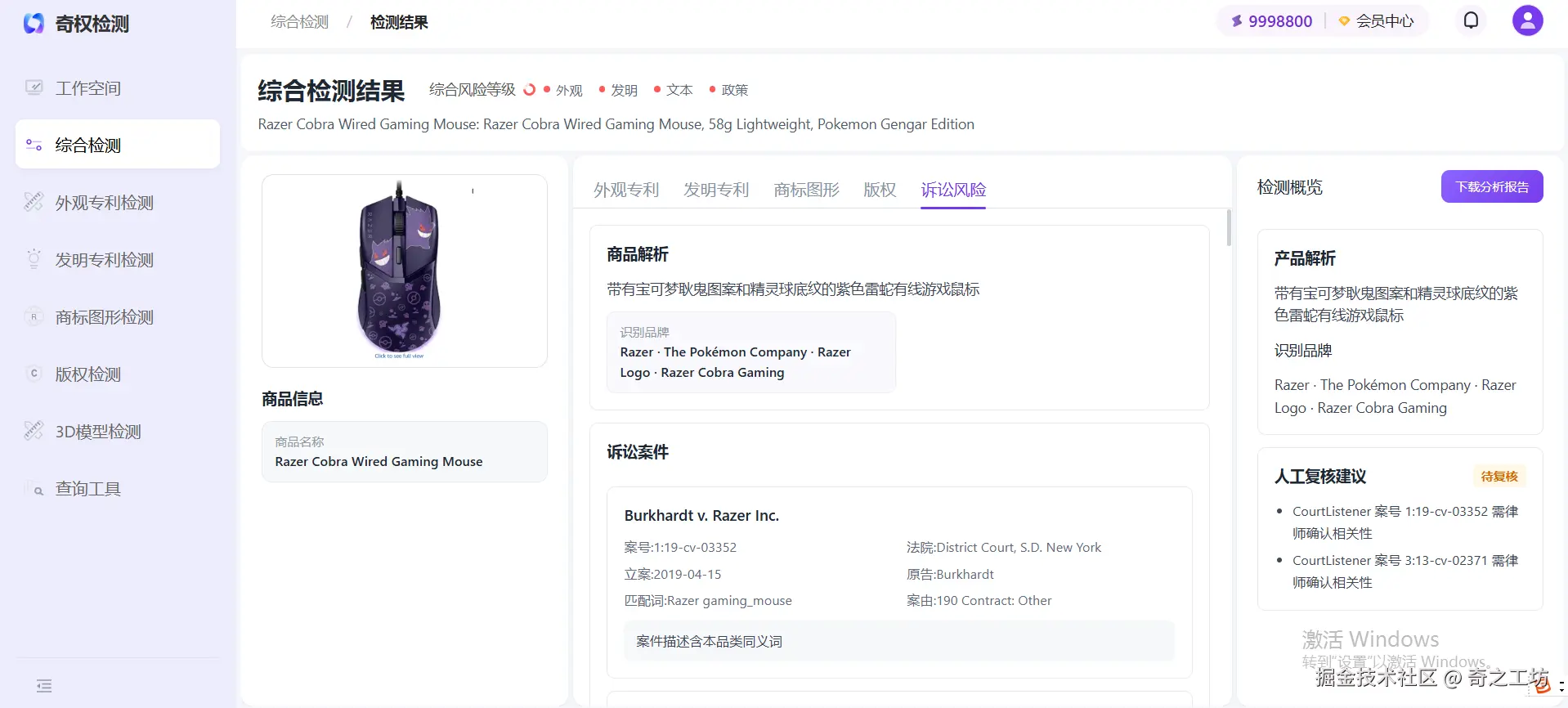Open 商标图形检测 sidebar entry
The height and width of the screenshot is (708, 1568).
tap(118, 316)
